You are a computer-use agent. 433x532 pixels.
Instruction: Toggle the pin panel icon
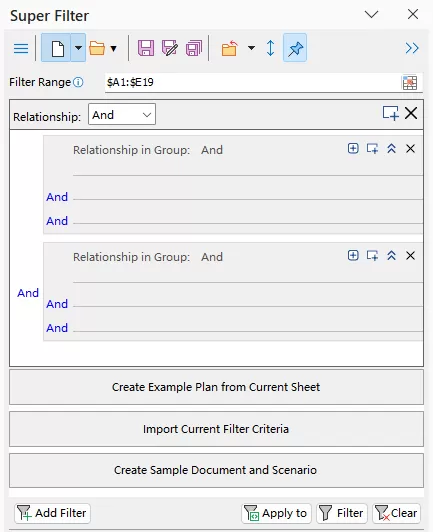(295, 48)
